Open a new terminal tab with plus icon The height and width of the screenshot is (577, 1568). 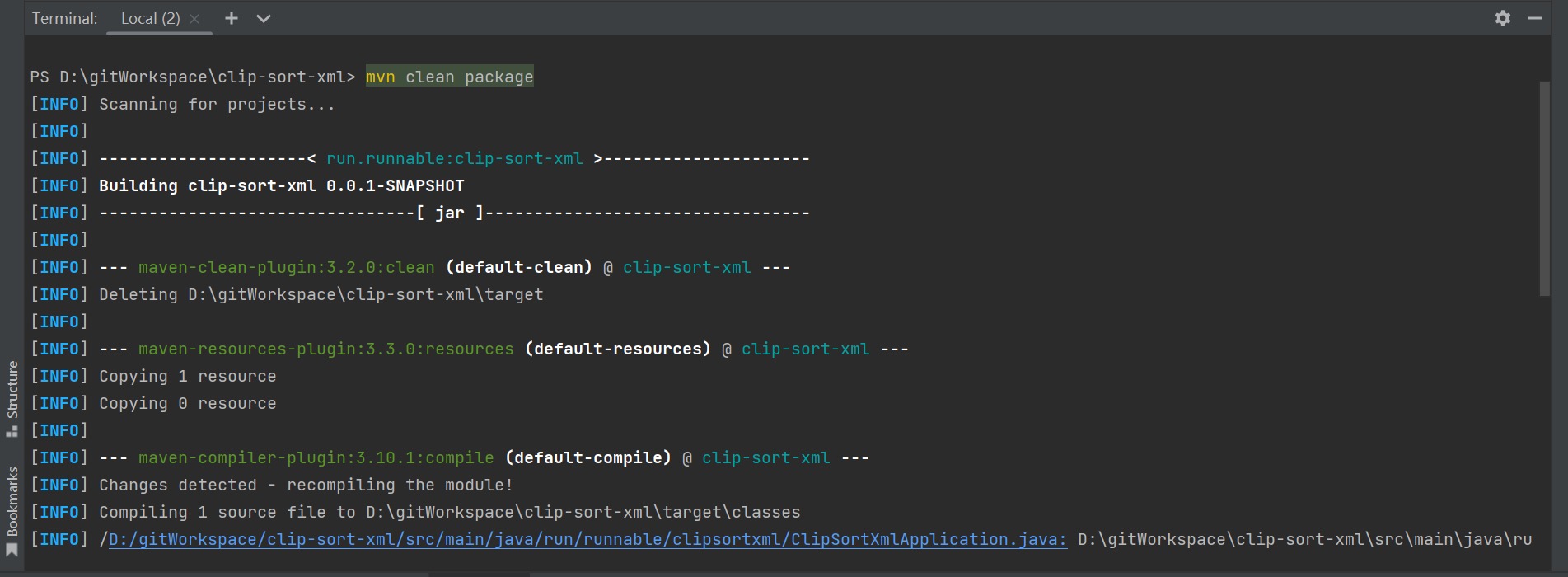[x=232, y=18]
